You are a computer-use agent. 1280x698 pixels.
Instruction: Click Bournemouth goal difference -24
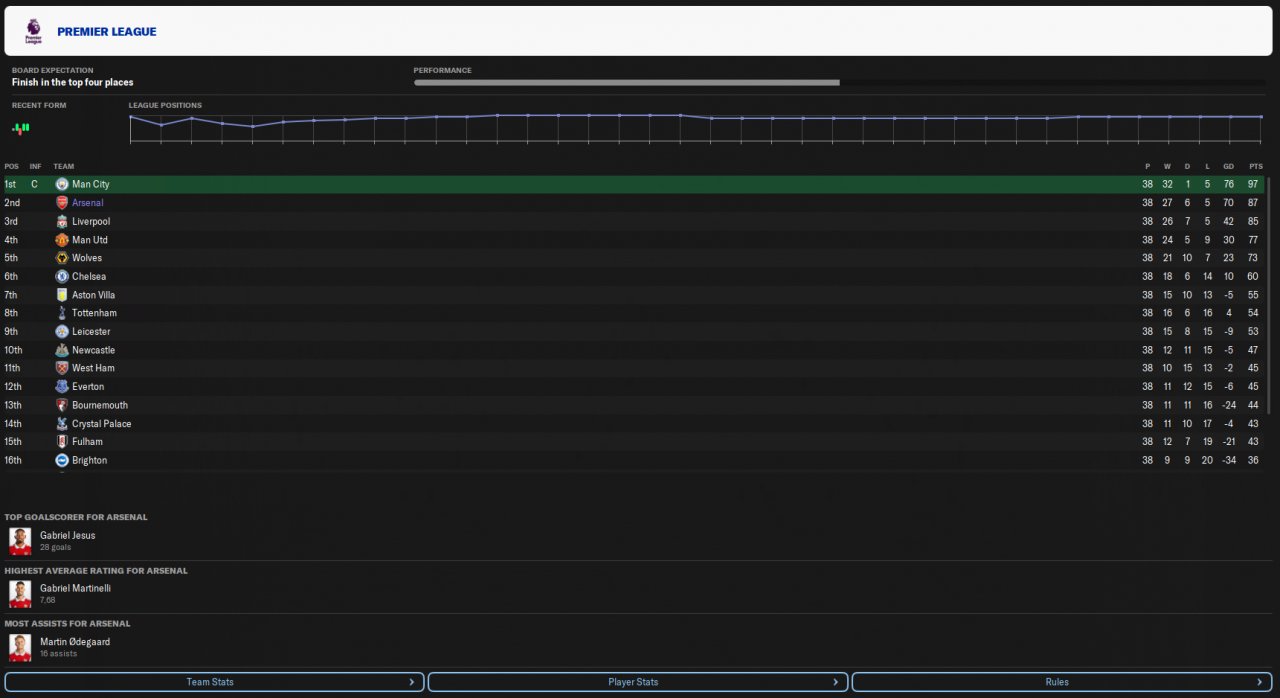pos(1227,405)
